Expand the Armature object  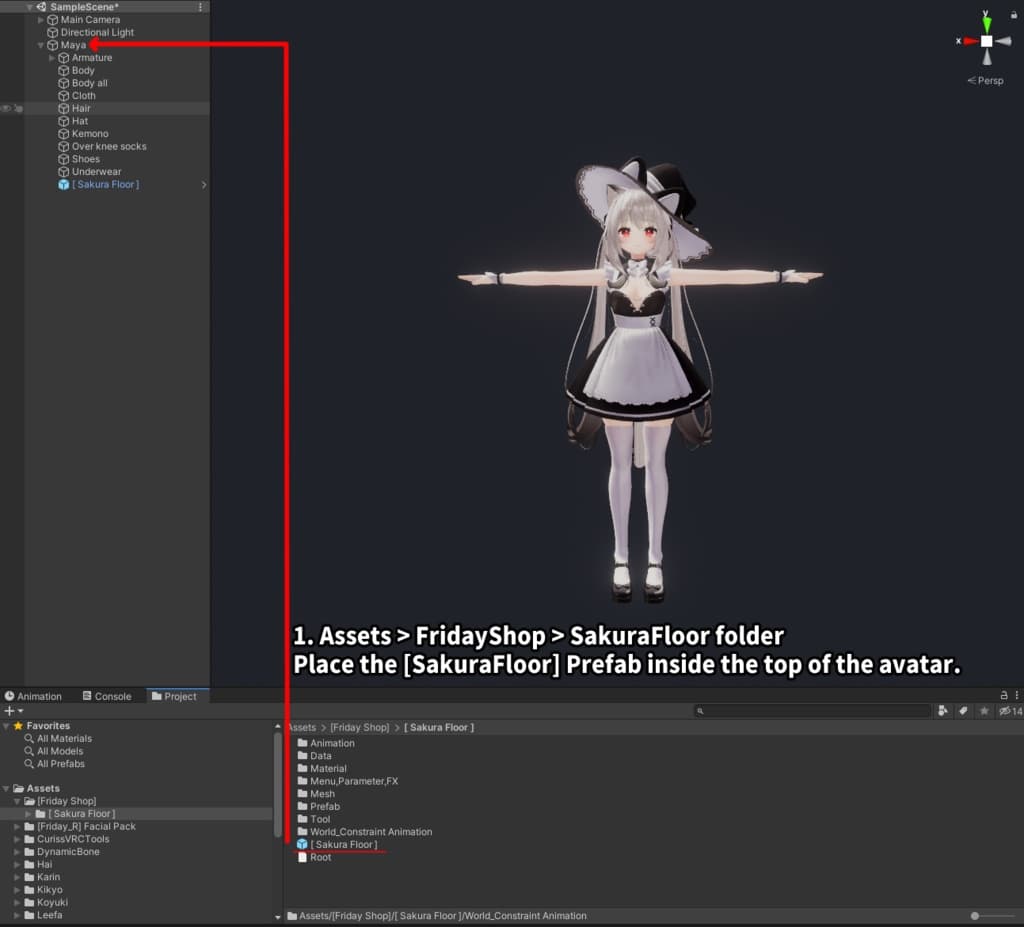tap(52, 57)
